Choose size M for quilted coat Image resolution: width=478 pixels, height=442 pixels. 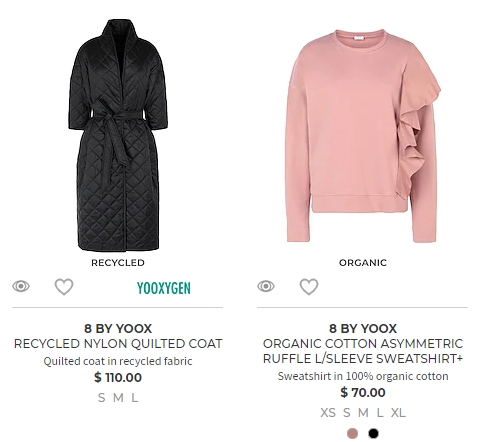[x=118, y=398]
